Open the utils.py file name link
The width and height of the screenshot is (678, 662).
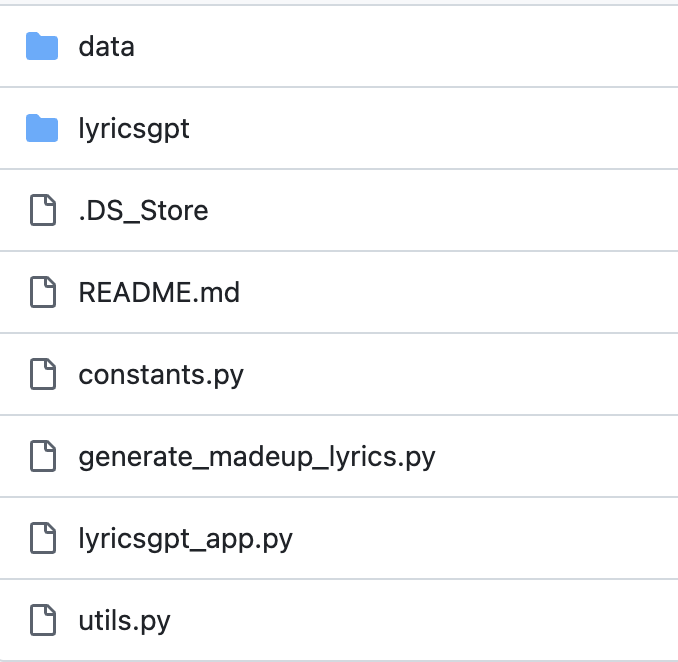pos(124,620)
